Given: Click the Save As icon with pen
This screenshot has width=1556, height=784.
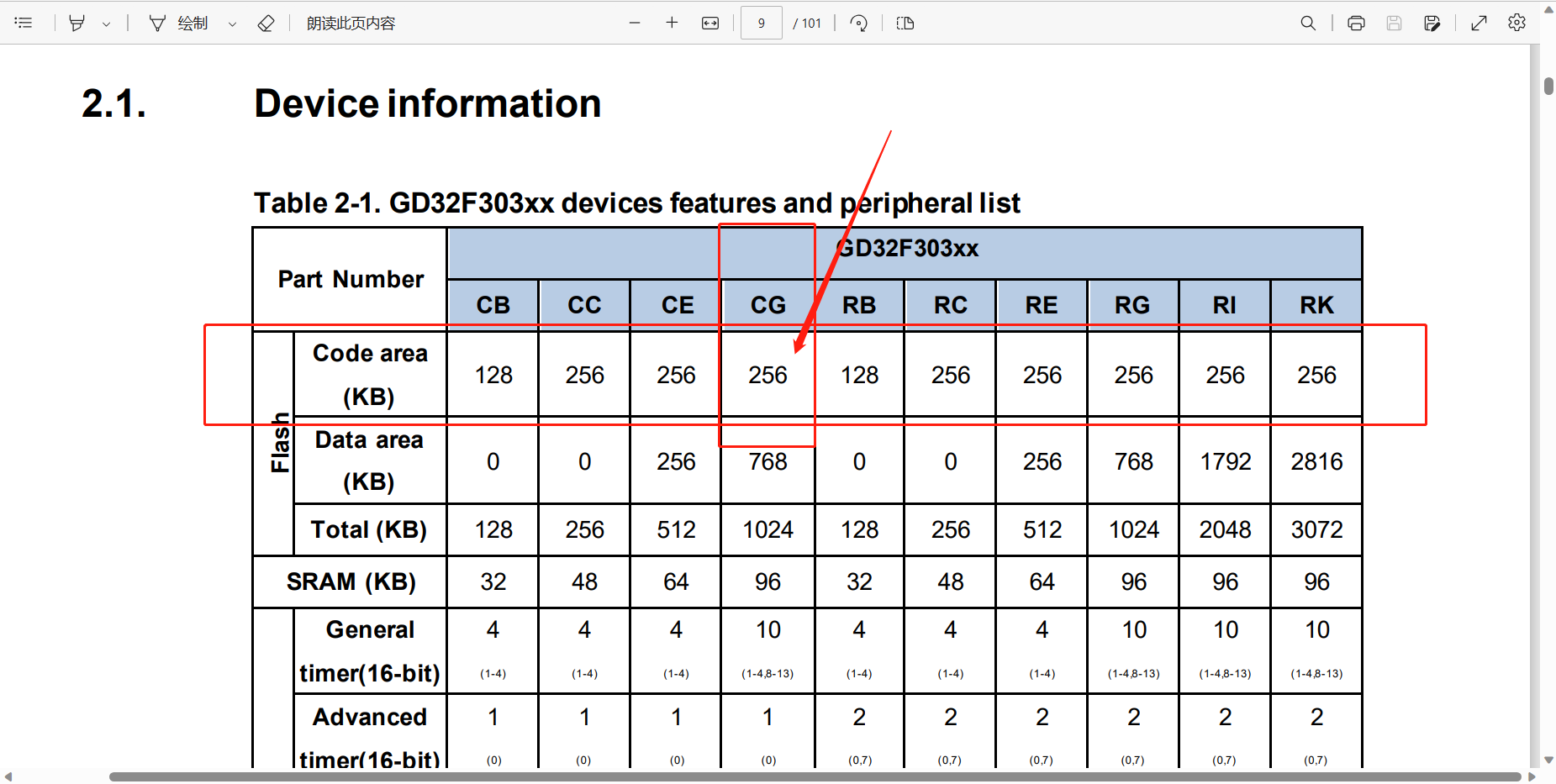Looking at the screenshot, I should point(1432,23).
